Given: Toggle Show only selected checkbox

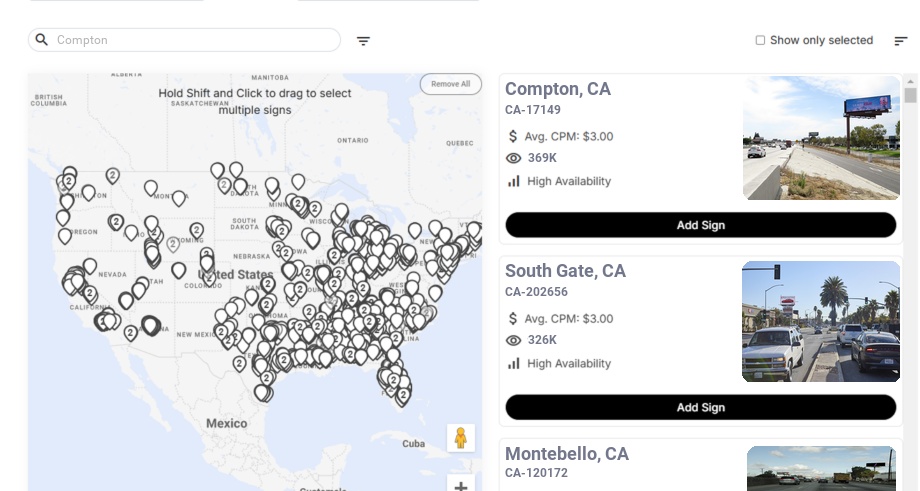Looking at the screenshot, I should pos(760,41).
